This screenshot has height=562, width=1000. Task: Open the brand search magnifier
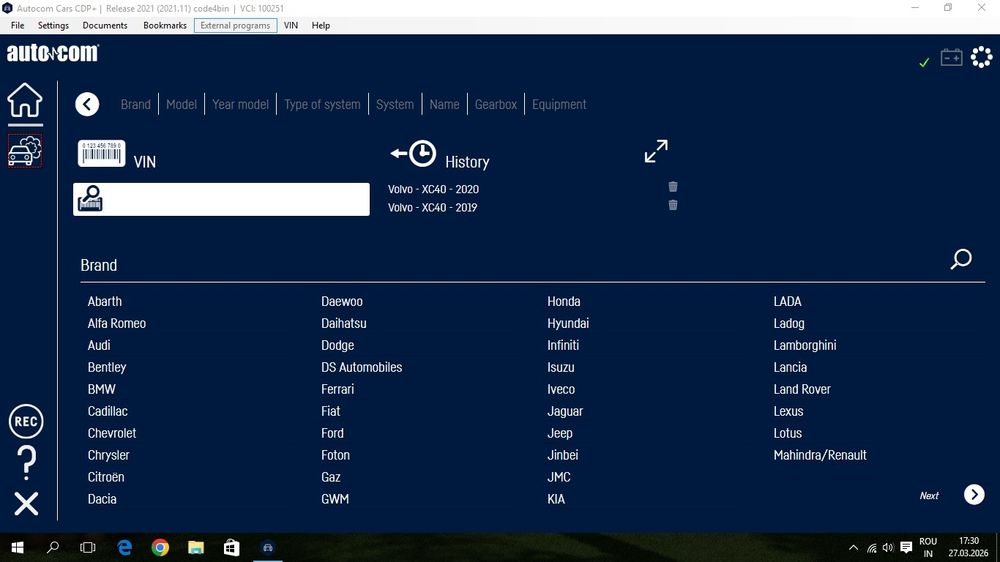(961, 259)
